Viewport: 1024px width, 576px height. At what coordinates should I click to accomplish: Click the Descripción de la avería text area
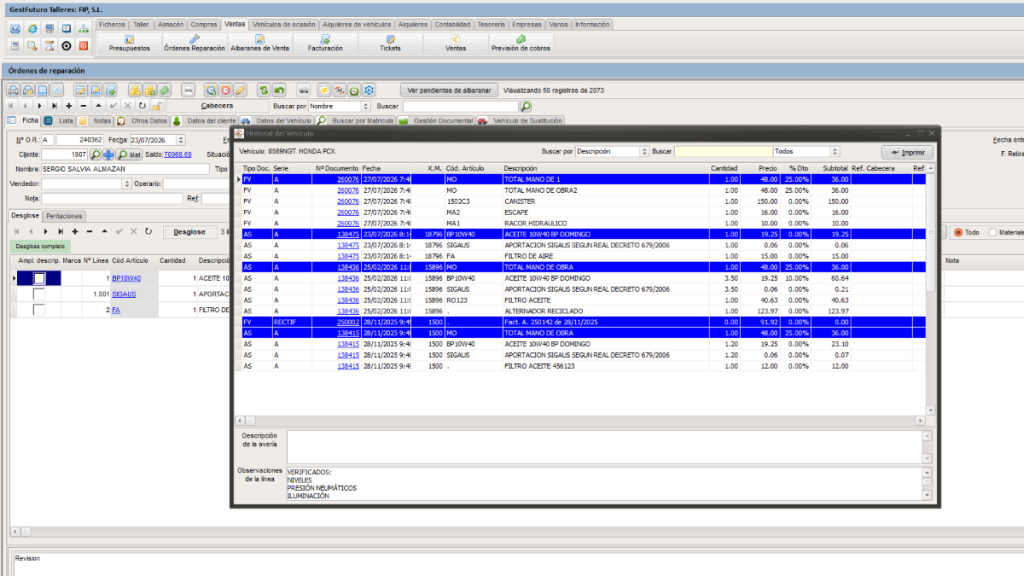pos(606,447)
